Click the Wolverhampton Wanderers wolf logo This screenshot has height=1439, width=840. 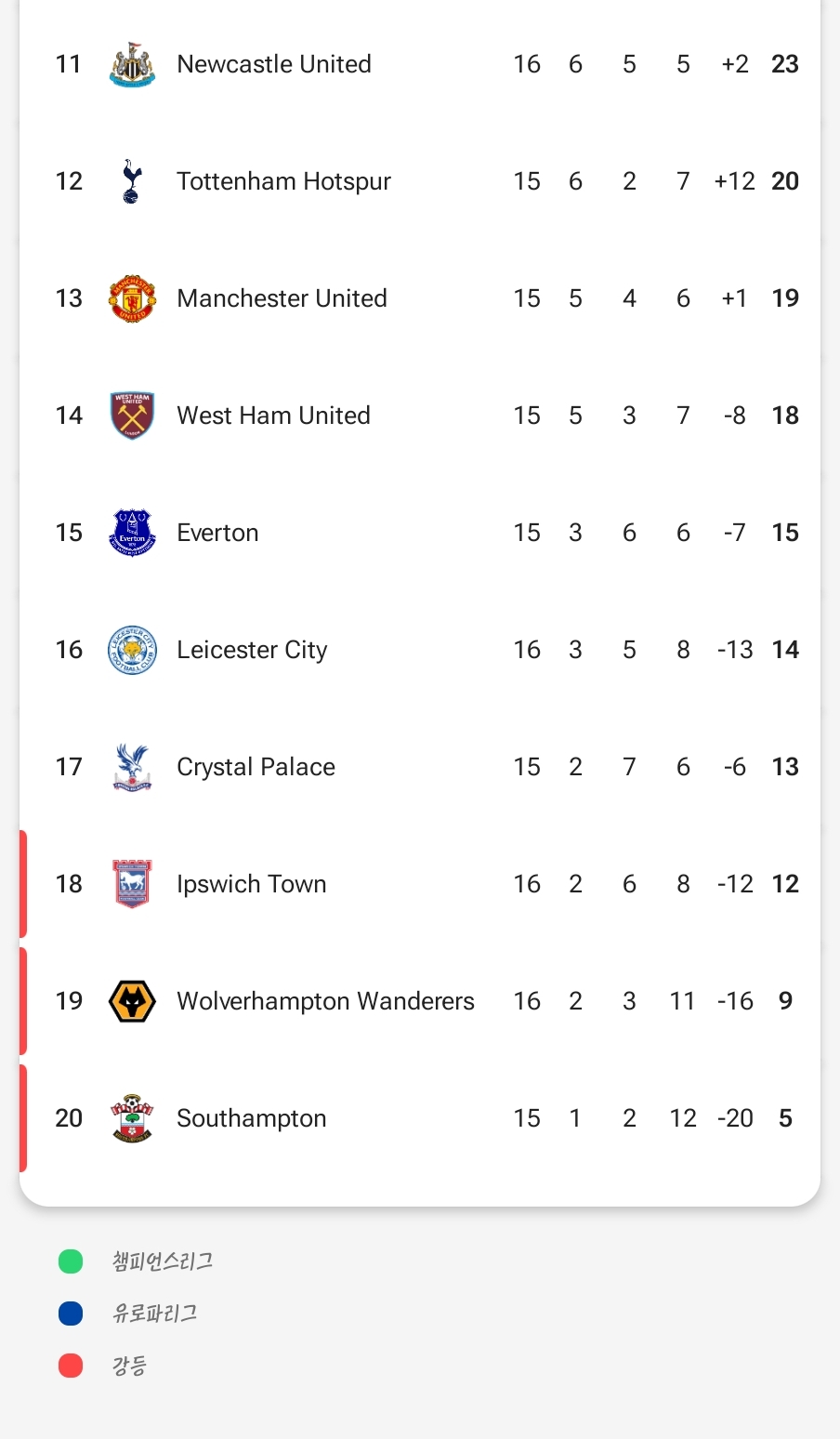click(x=132, y=1001)
